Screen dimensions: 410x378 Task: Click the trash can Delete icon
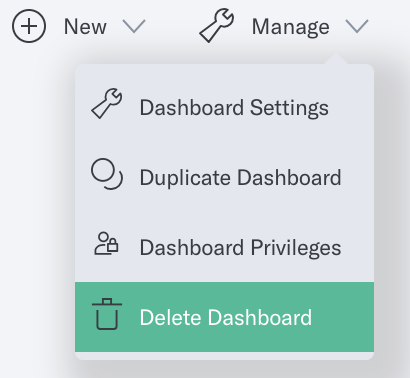point(107,314)
